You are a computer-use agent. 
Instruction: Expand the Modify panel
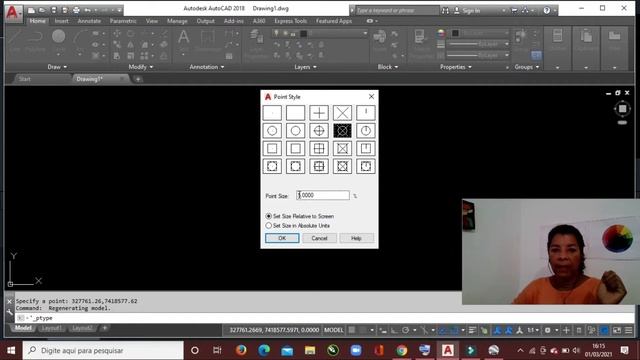[141, 67]
